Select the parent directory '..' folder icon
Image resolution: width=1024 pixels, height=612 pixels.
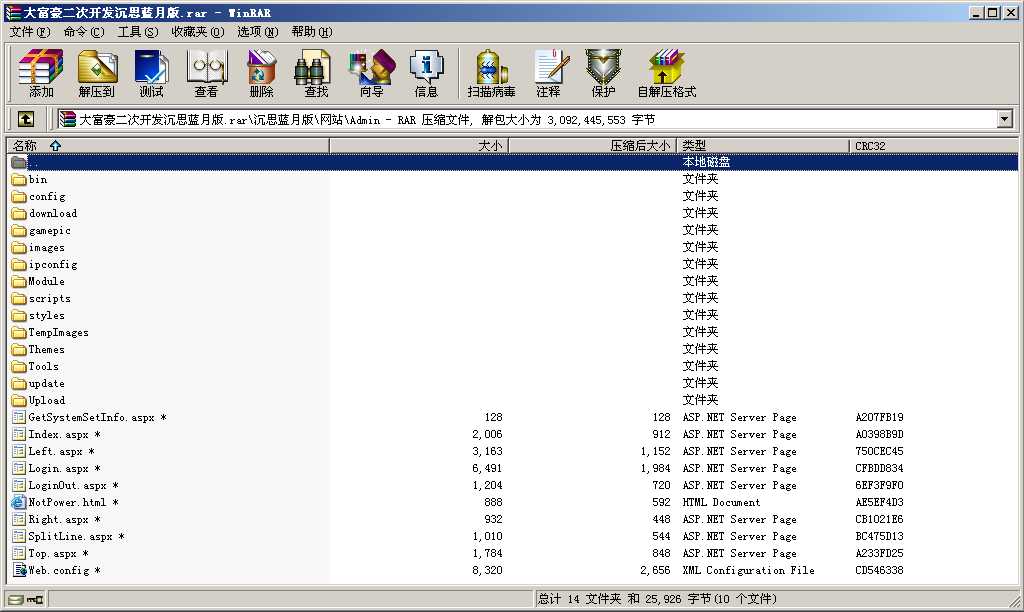[19, 162]
